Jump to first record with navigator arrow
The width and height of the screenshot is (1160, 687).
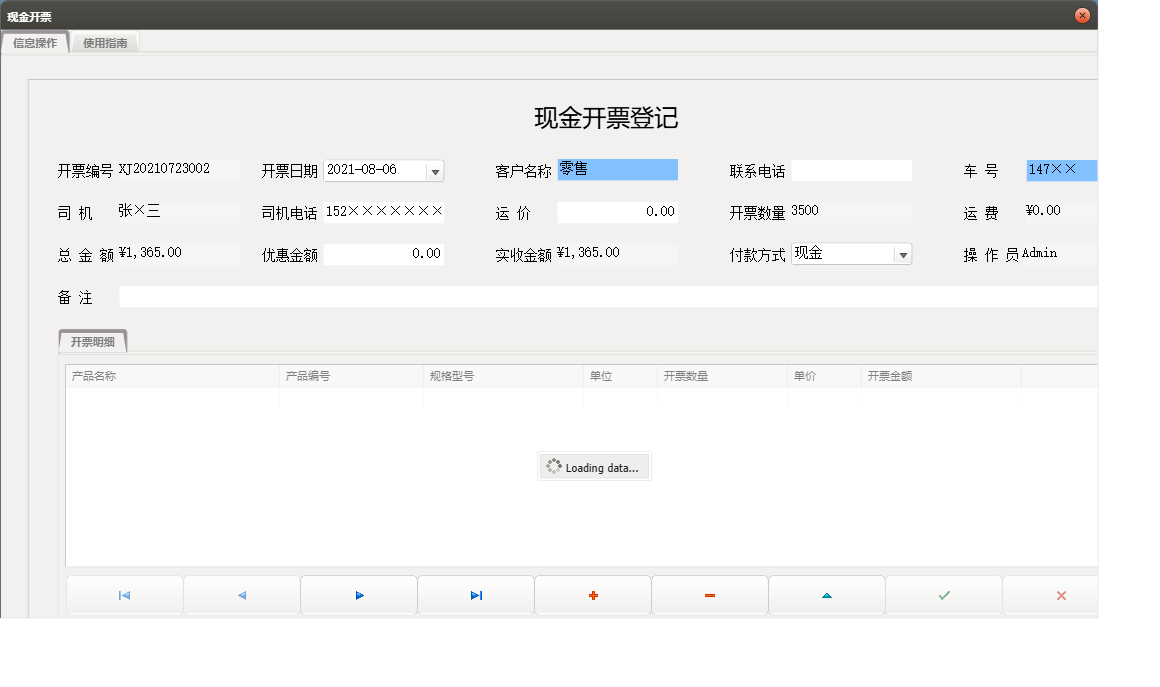[x=124, y=594]
